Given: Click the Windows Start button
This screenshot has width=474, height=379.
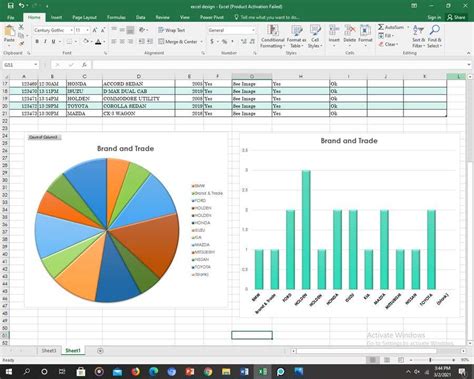Looking at the screenshot, I should click(9, 371).
